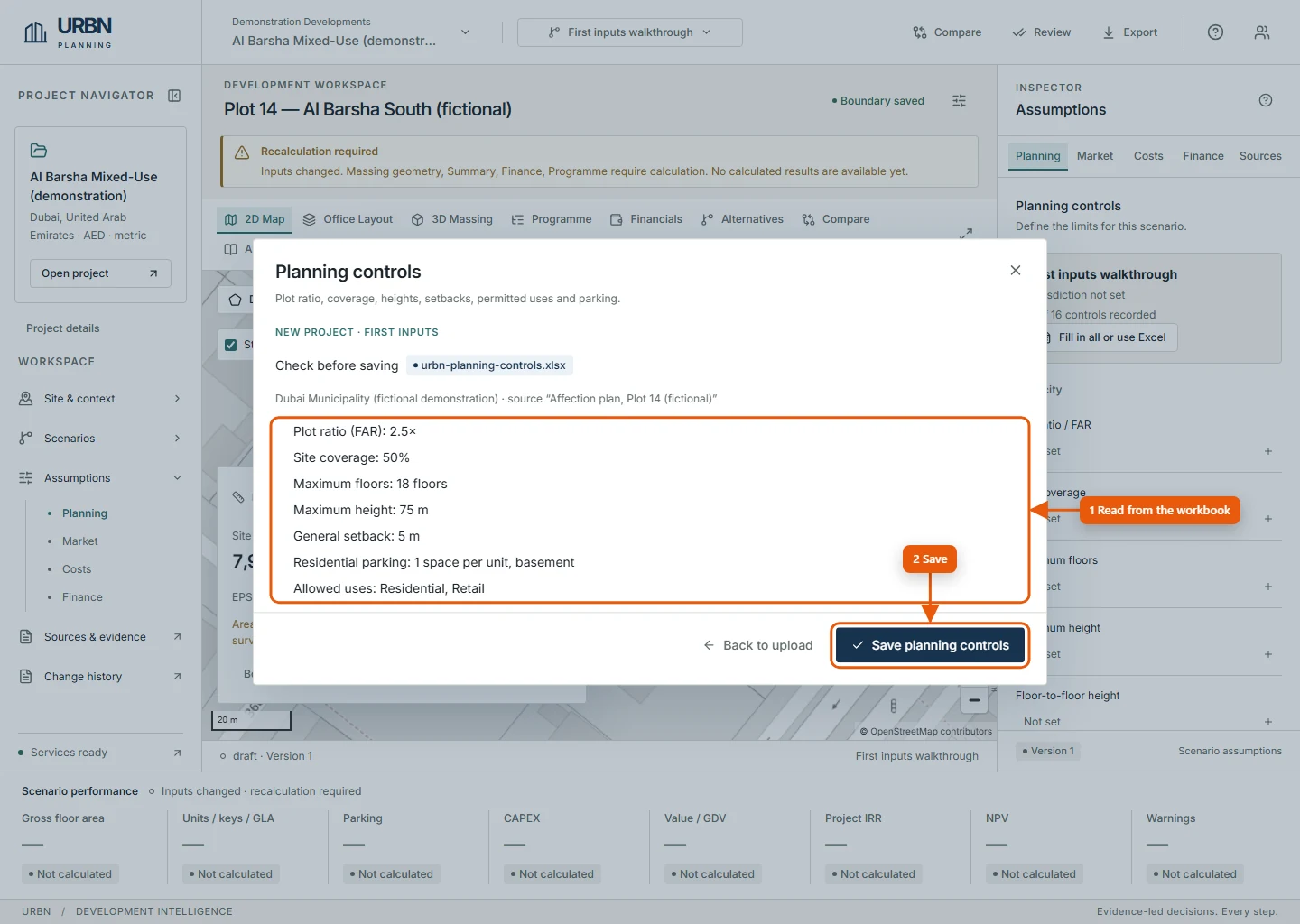Collapse the Project Navigator panel icon
The width and height of the screenshot is (1300, 924).
click(x=175, y=96)
